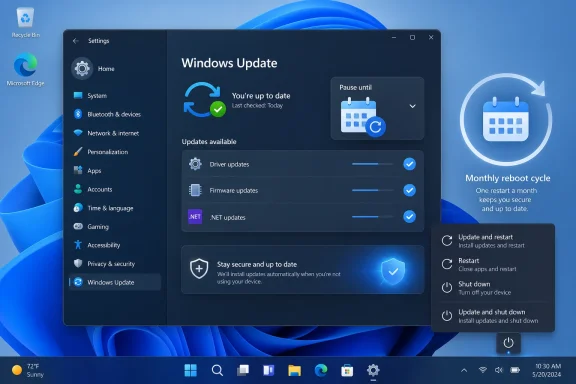Click the Driver updates progress bar

click(x=372, y=164)
